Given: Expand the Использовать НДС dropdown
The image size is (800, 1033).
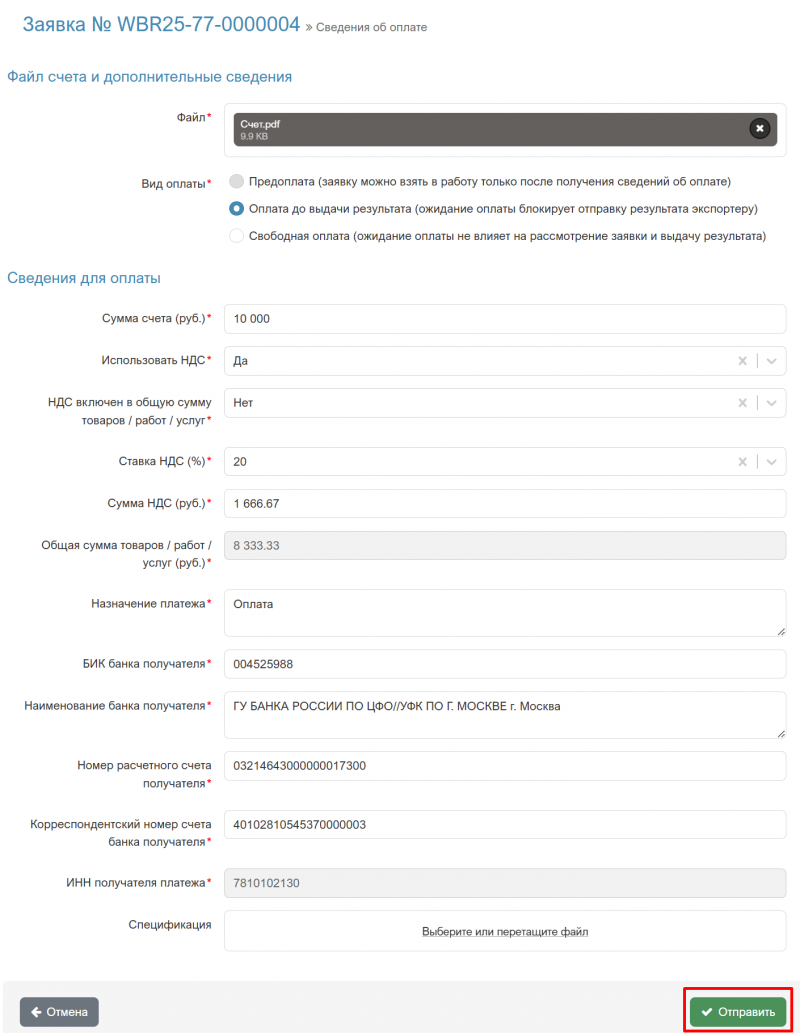Looking at the screenshot, I should [x=771, y=361].
